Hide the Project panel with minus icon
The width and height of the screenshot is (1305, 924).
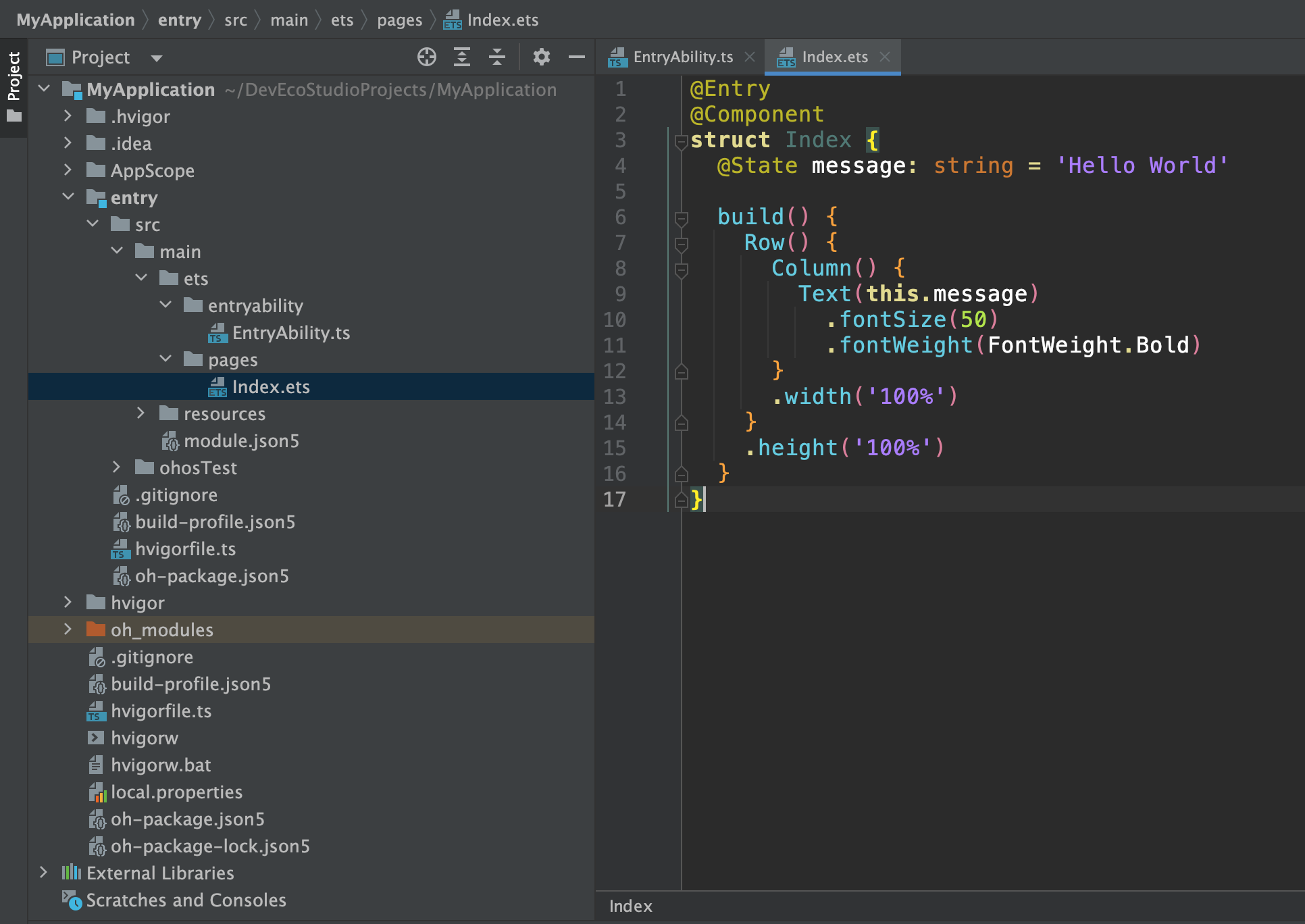[576, 57]
